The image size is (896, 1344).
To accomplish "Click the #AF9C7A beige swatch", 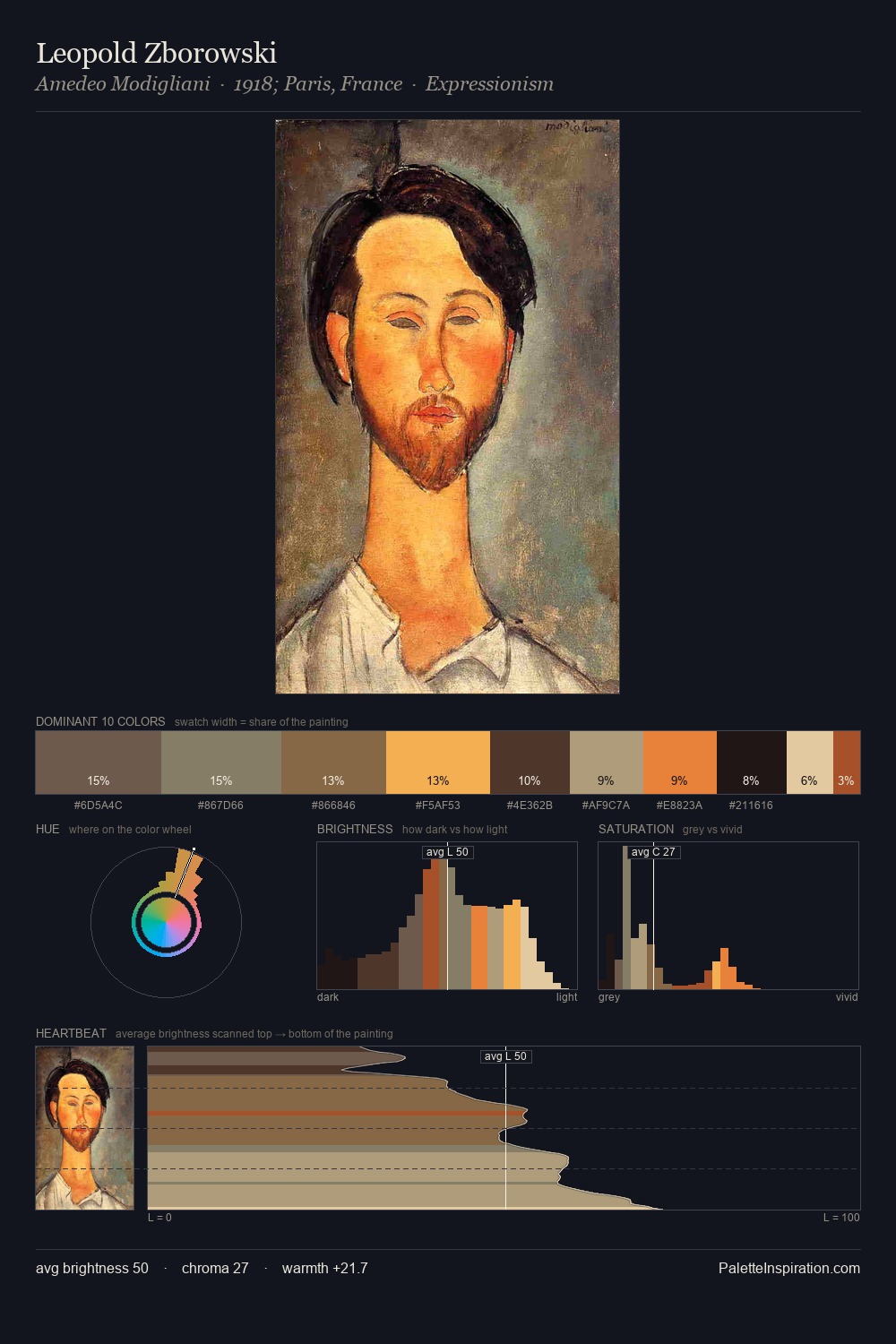I will pos(607,762).
